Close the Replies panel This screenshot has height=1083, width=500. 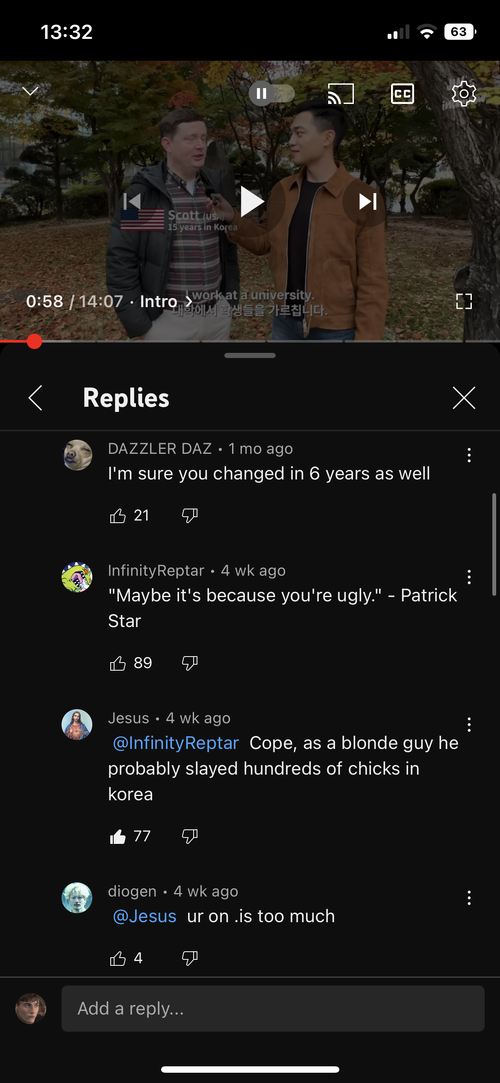pyautogui.click(x=463, y=398)
